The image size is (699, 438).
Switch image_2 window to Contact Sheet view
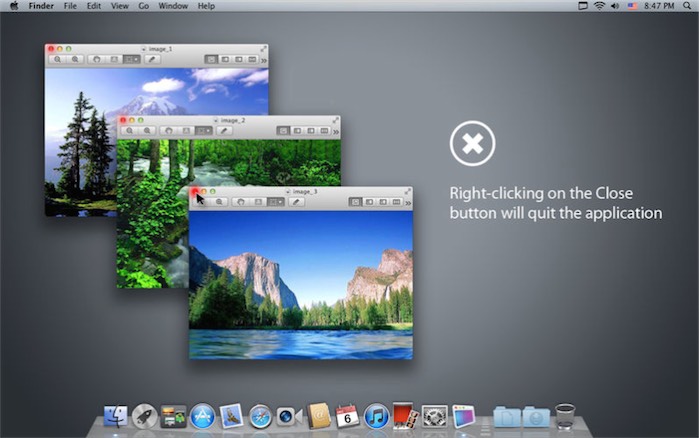(324, 131)
